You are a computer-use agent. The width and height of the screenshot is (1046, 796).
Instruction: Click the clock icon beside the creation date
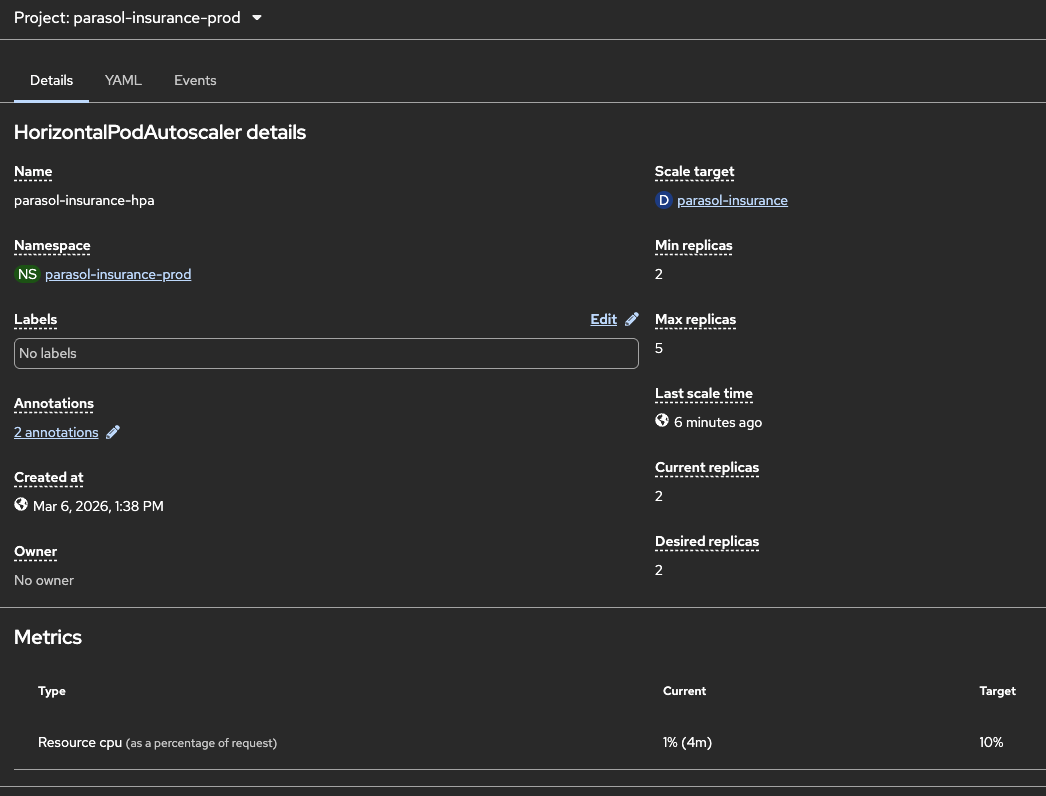click(21, 504)
